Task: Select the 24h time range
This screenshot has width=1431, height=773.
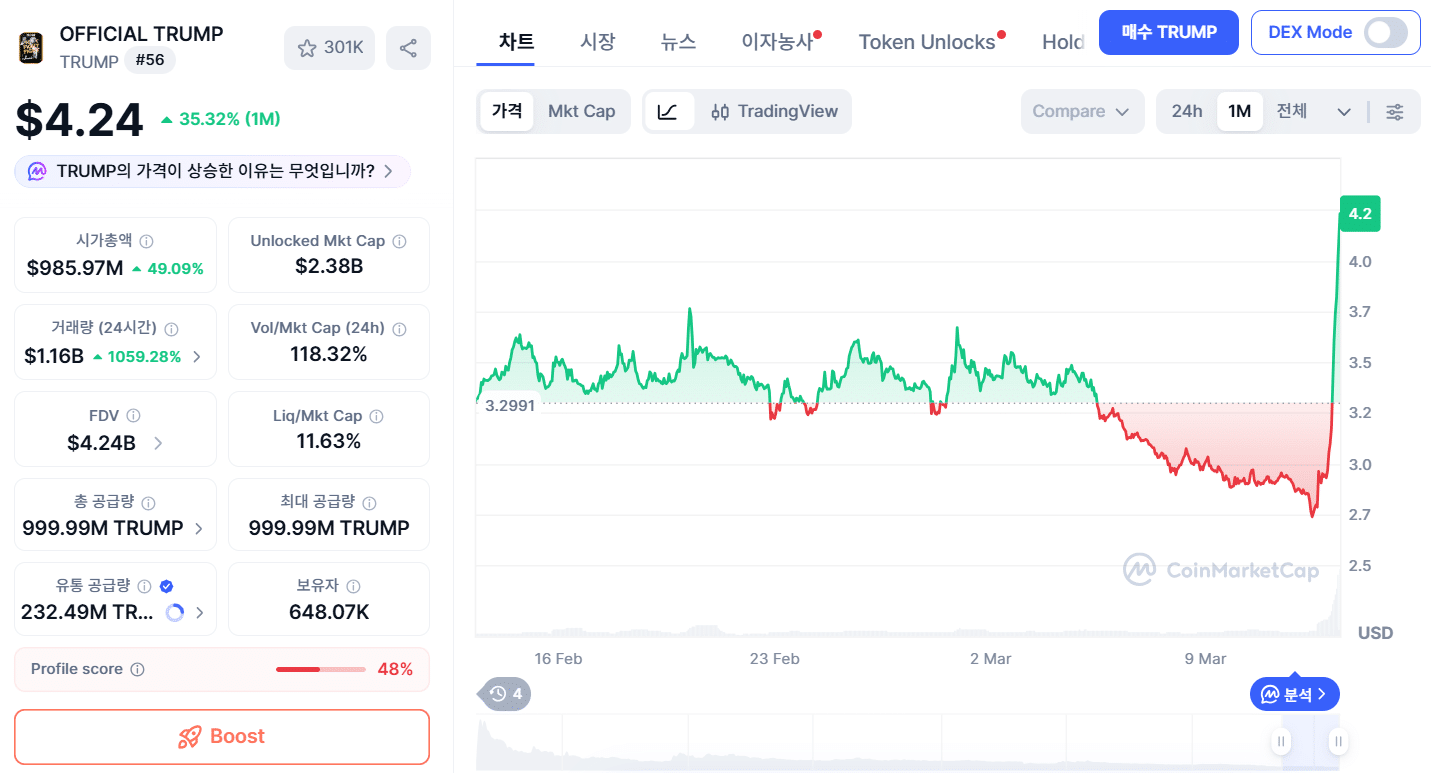Action: point(1187,111)
